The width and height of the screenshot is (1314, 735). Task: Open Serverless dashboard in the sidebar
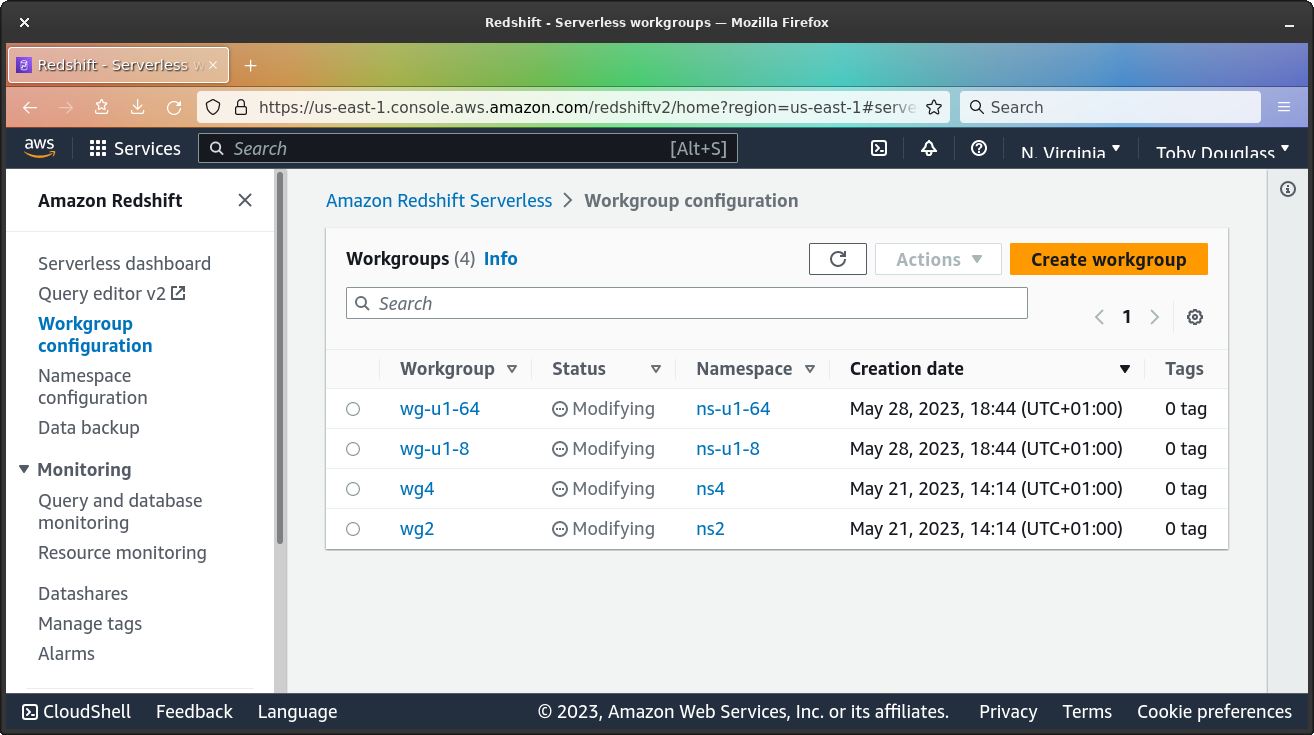pyautogui.click(x=124, y=264)
